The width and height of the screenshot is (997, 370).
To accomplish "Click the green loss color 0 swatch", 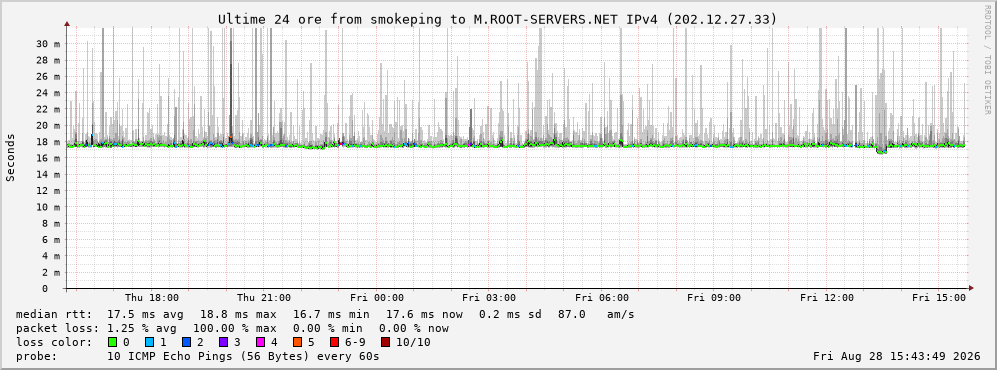I will click(x=113, y=343).
